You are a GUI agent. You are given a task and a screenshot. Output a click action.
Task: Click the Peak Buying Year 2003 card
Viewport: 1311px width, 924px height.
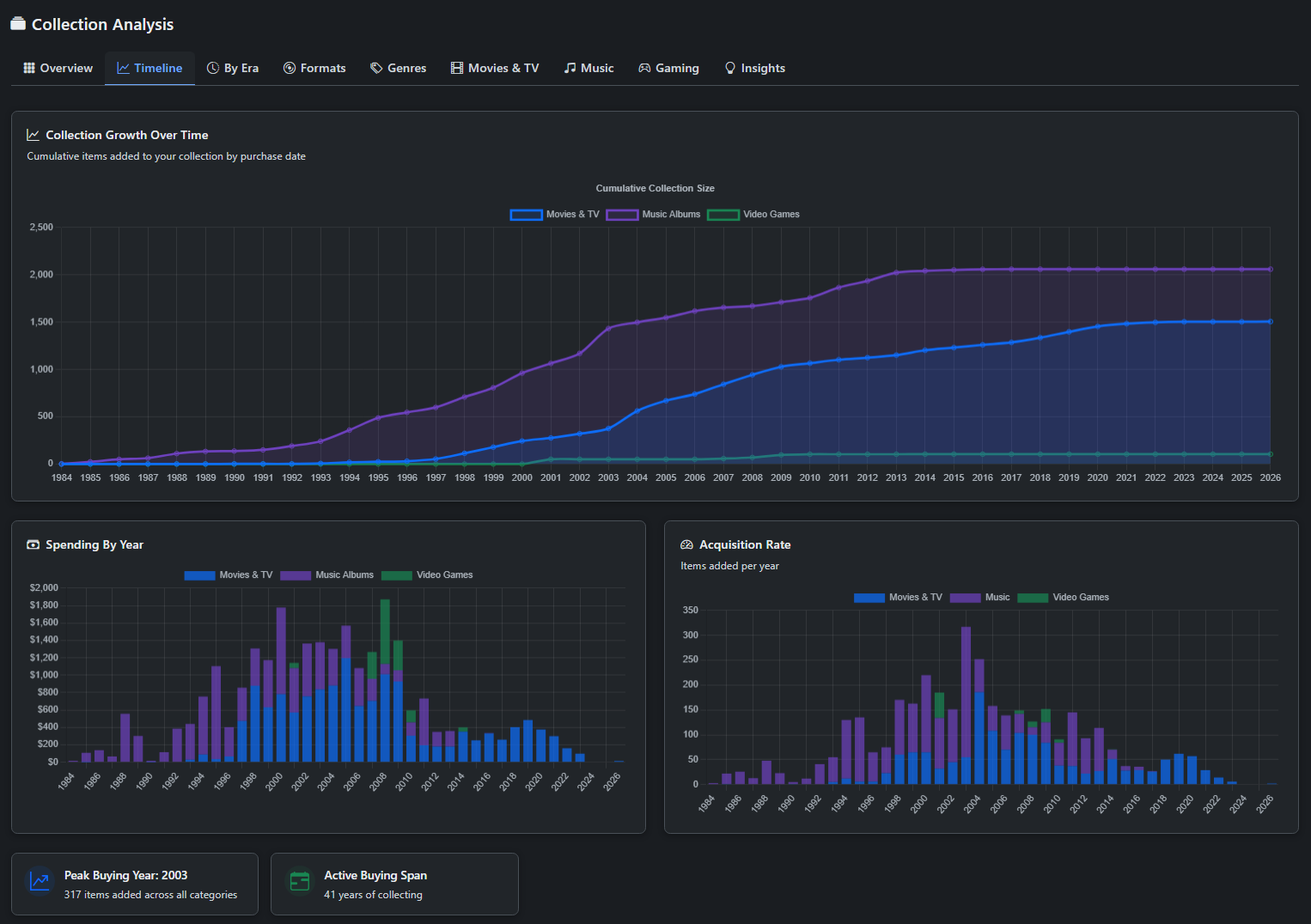(134, 884)
